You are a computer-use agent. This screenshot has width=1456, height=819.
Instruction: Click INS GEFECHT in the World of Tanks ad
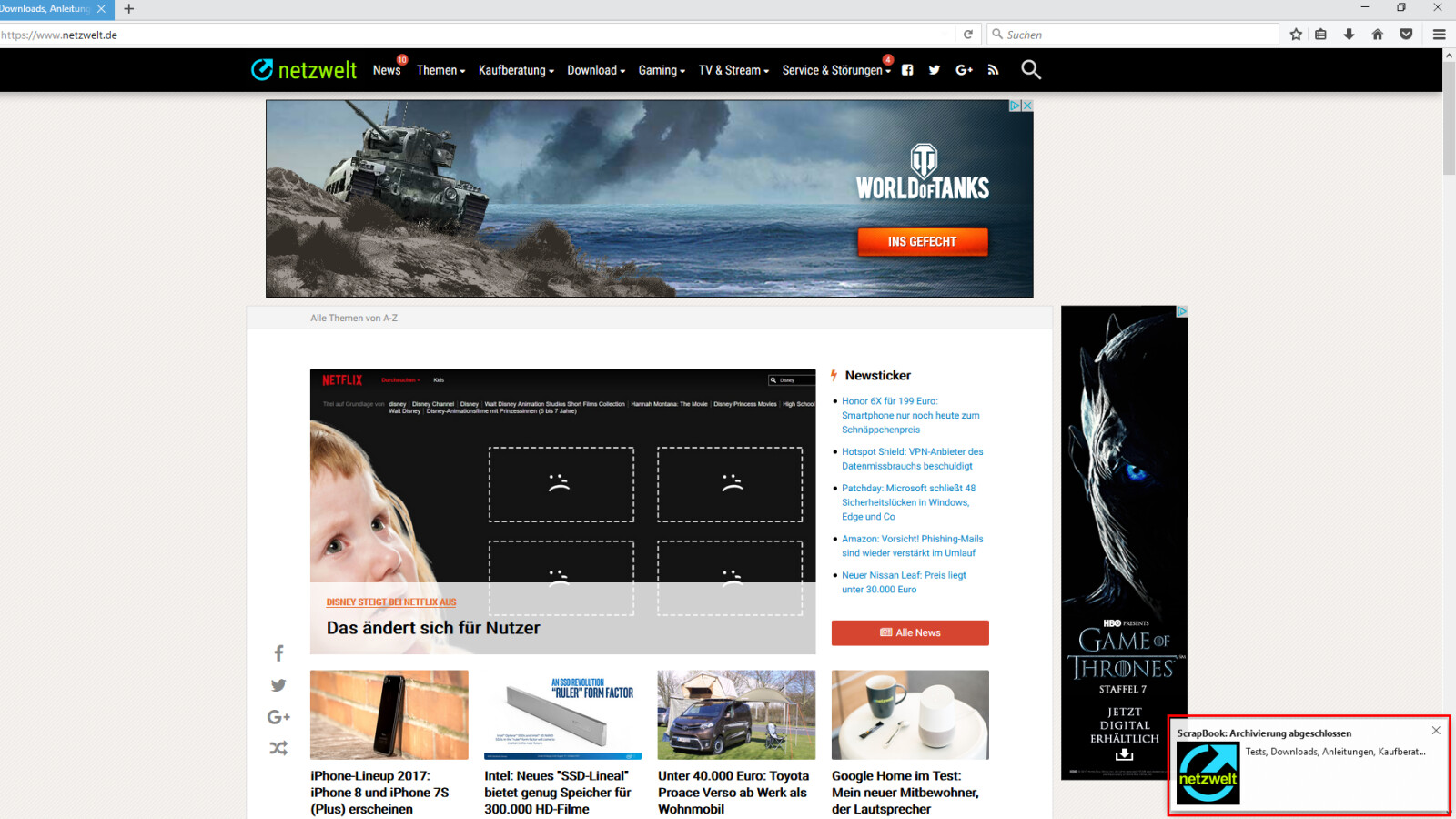[923, 241]
